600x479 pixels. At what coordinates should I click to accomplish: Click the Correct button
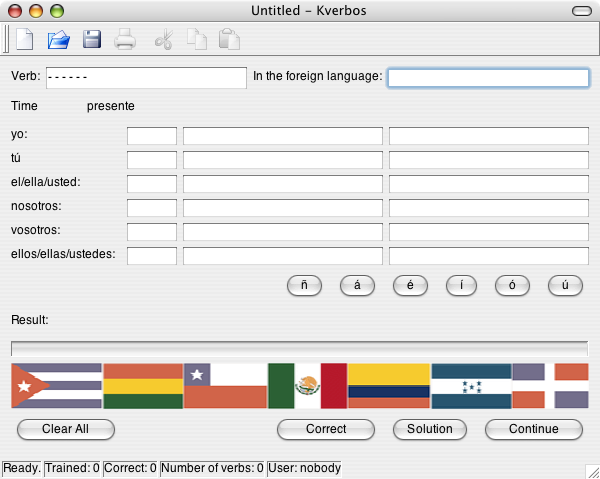click(326, 429)
